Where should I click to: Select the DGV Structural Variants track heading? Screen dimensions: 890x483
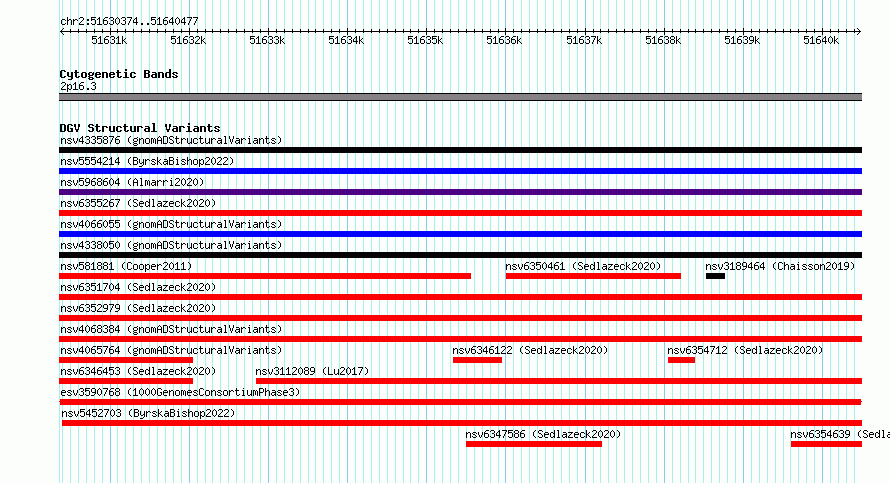[140, 128]
